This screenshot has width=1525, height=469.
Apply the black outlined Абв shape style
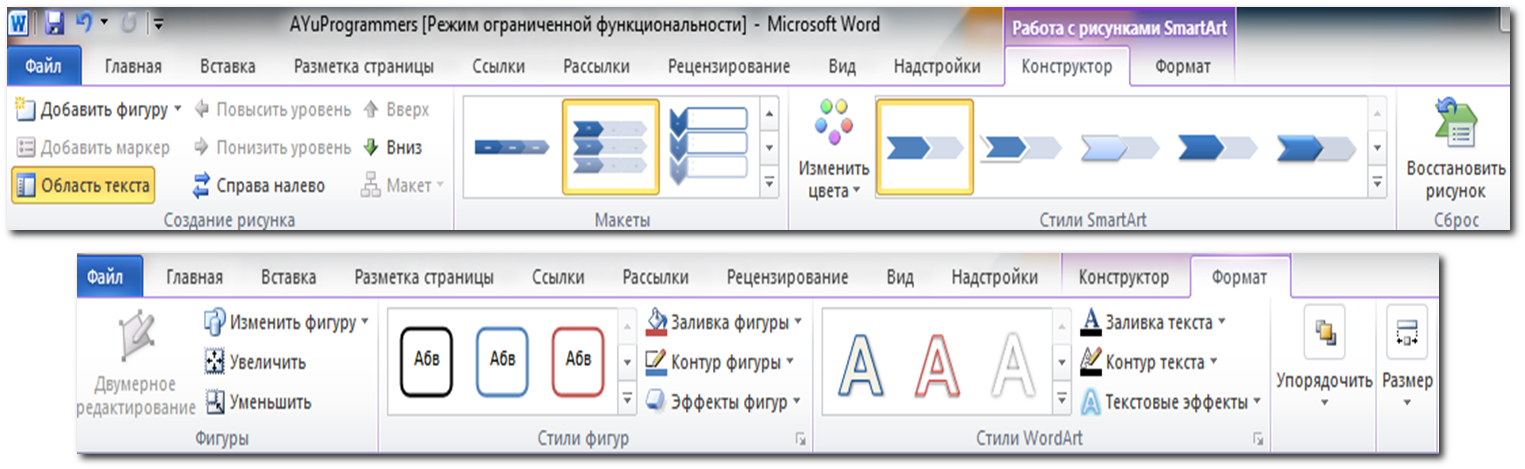[x=427, y=360]
